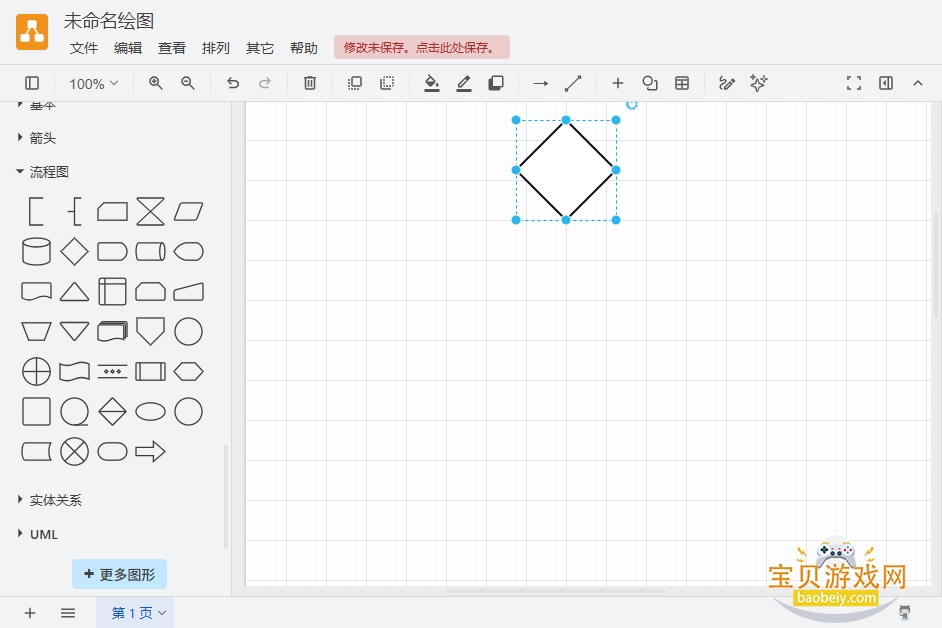Screen dimensions: 942x628
Task: Select the collate hourglass flowchart shape
Action: pyautogui.click(x=150, y=212)
